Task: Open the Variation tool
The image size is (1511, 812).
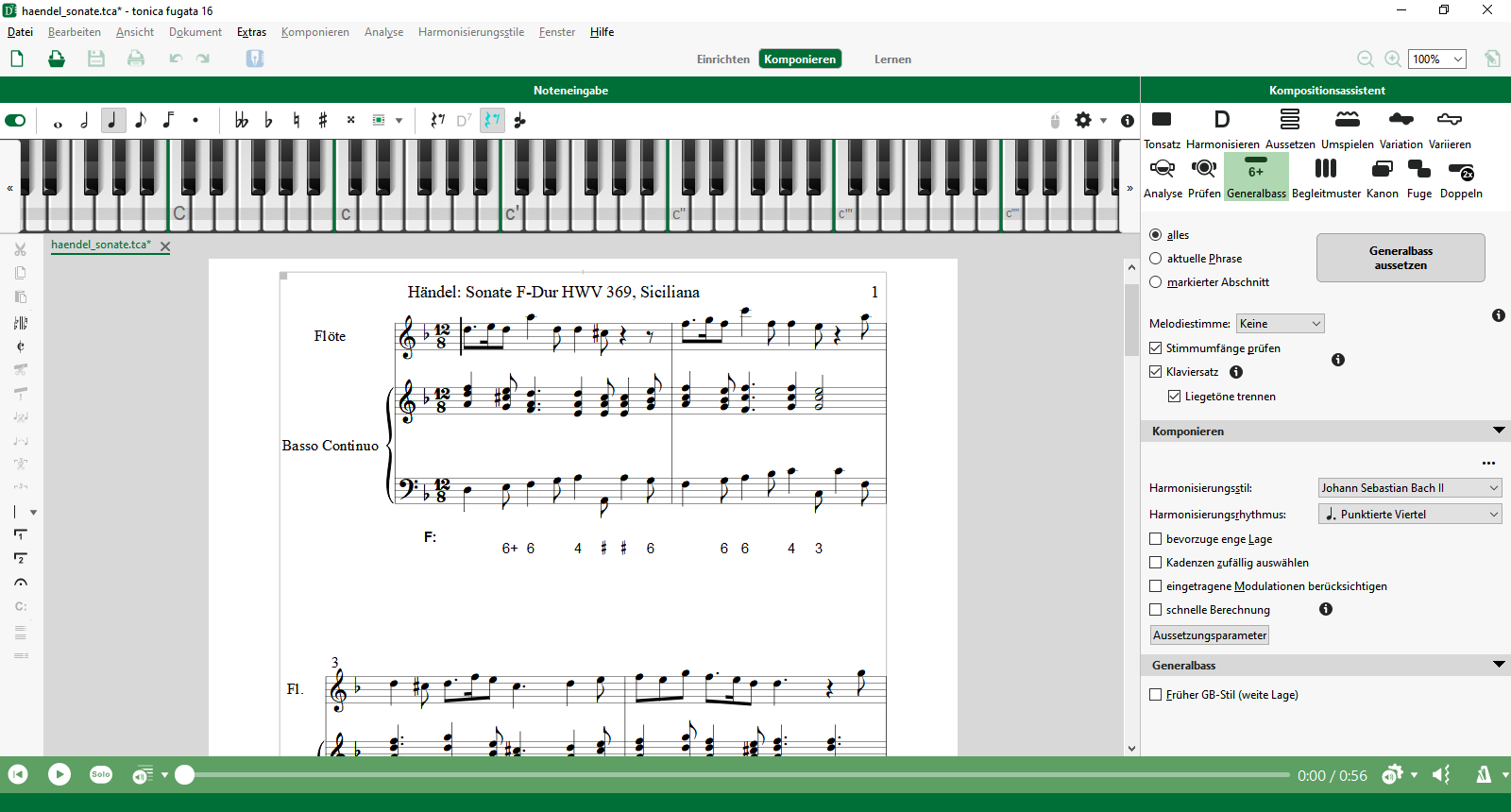Action: (1401, 129)
